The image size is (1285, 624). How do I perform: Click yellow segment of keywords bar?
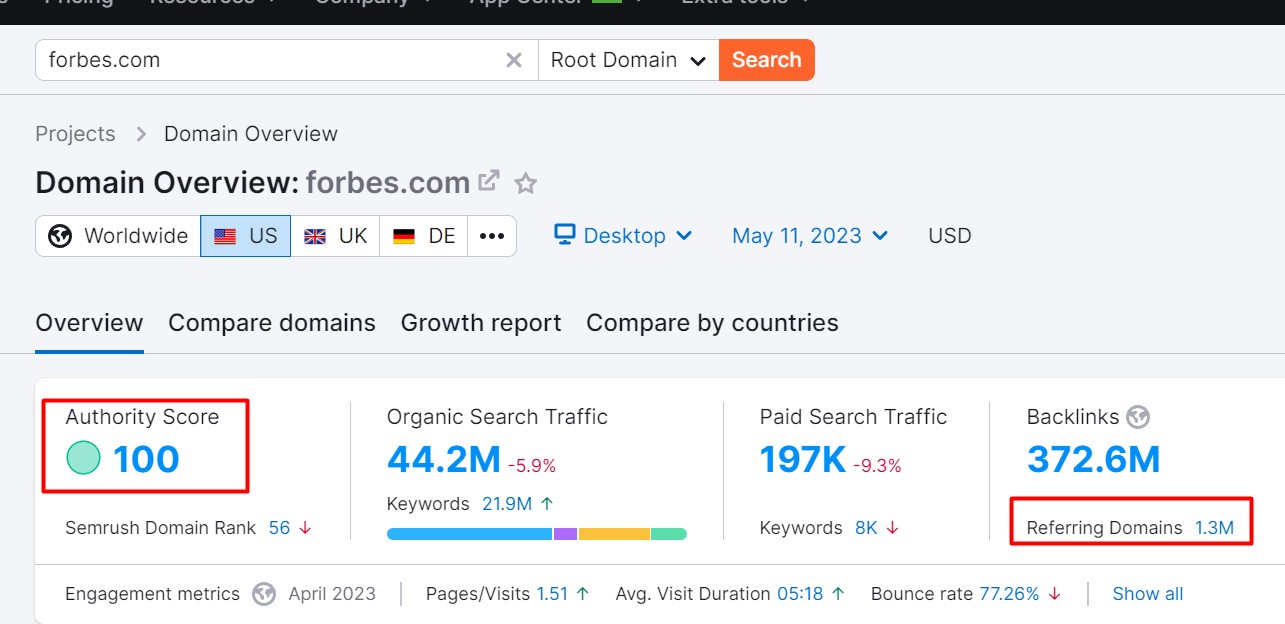click(x=615, y=534)
